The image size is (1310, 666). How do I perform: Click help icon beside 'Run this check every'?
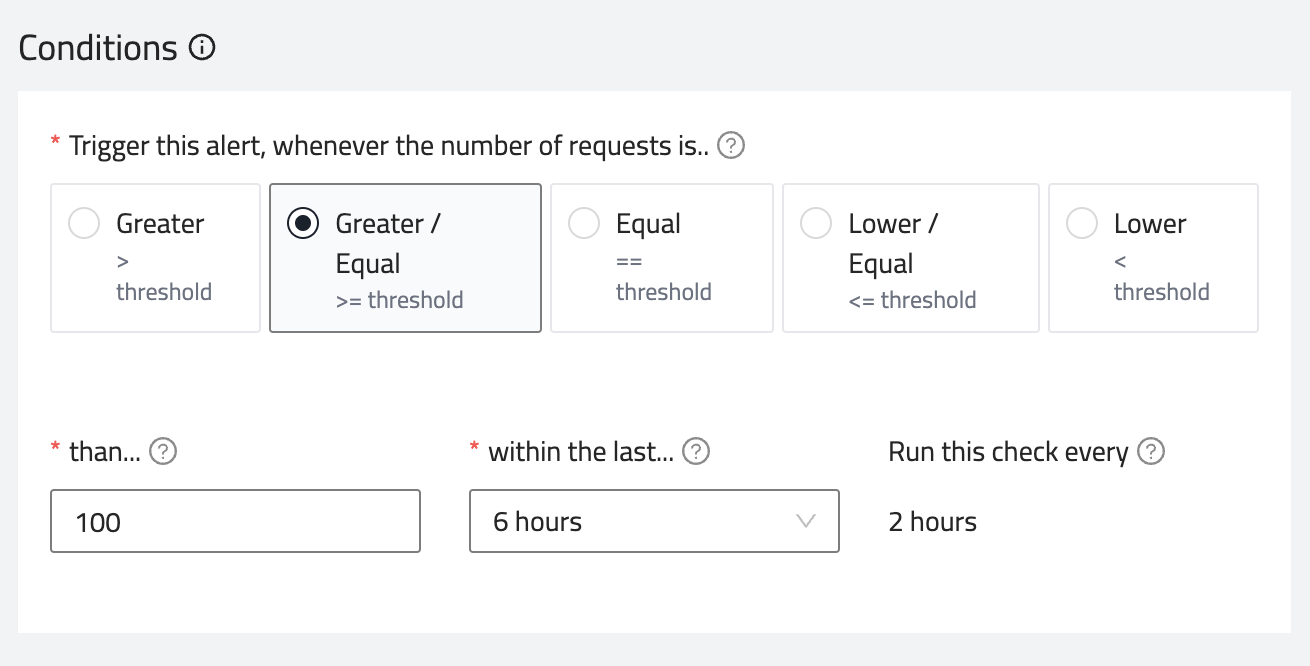(1152, 452)
